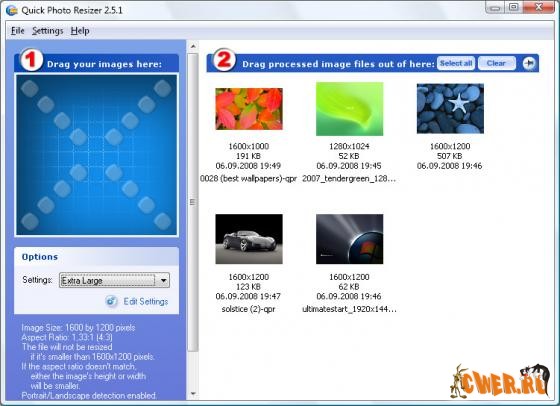
Task: Click the left panel scroll up arrow
Action: tap(193, 46)
